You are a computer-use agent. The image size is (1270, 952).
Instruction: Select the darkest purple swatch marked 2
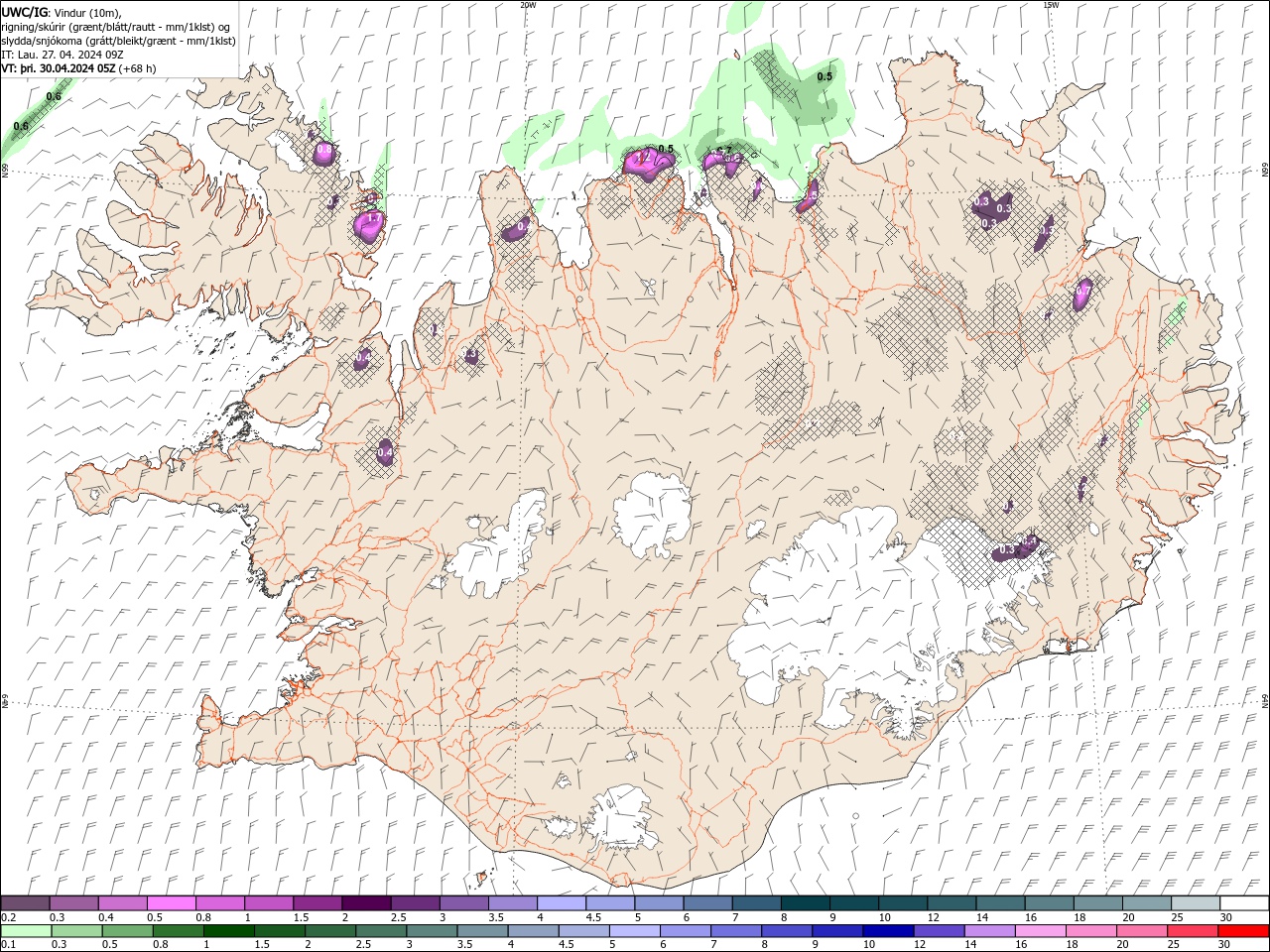365,903
